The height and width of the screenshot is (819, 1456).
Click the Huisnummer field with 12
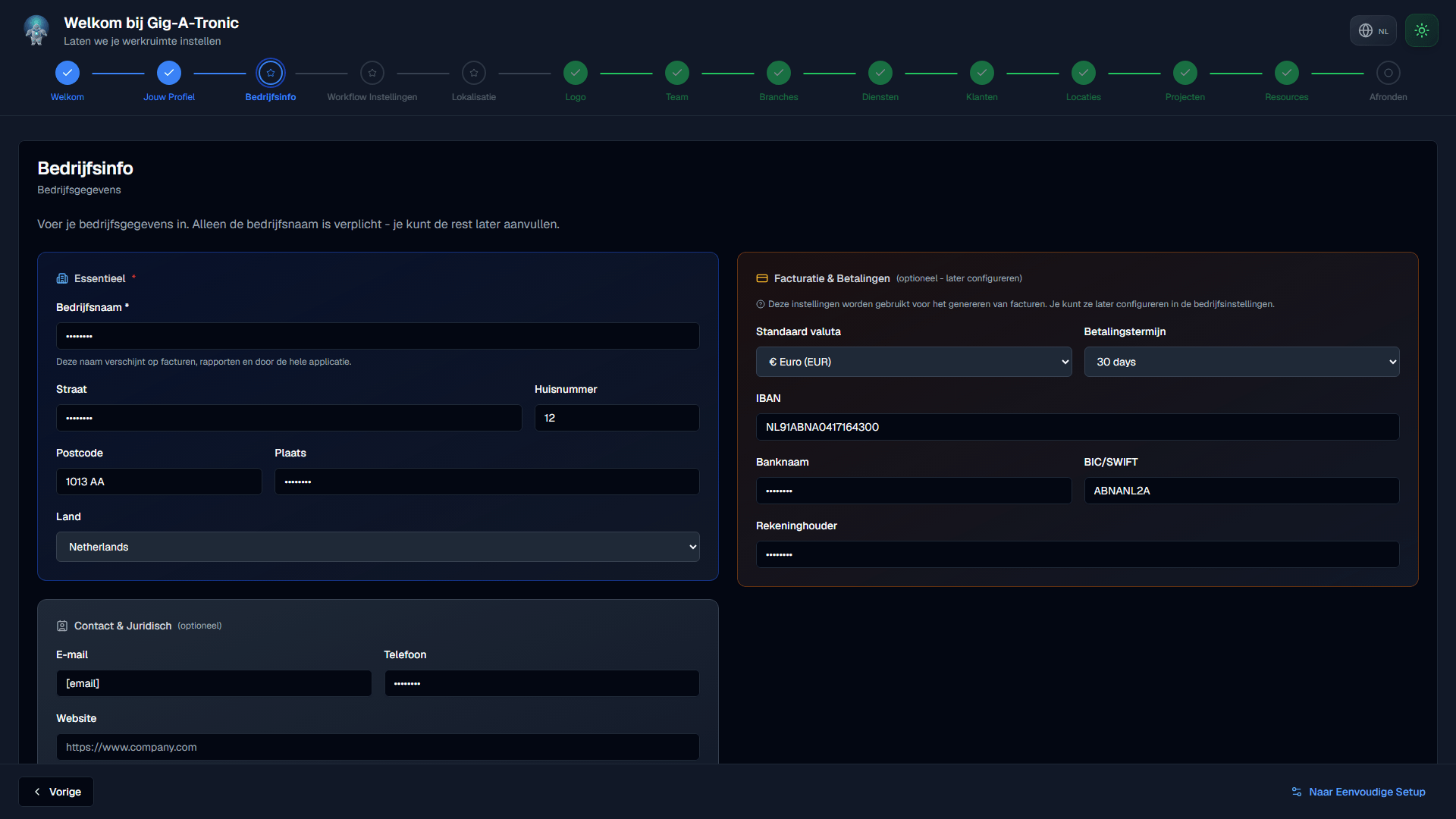click(617, 418)
